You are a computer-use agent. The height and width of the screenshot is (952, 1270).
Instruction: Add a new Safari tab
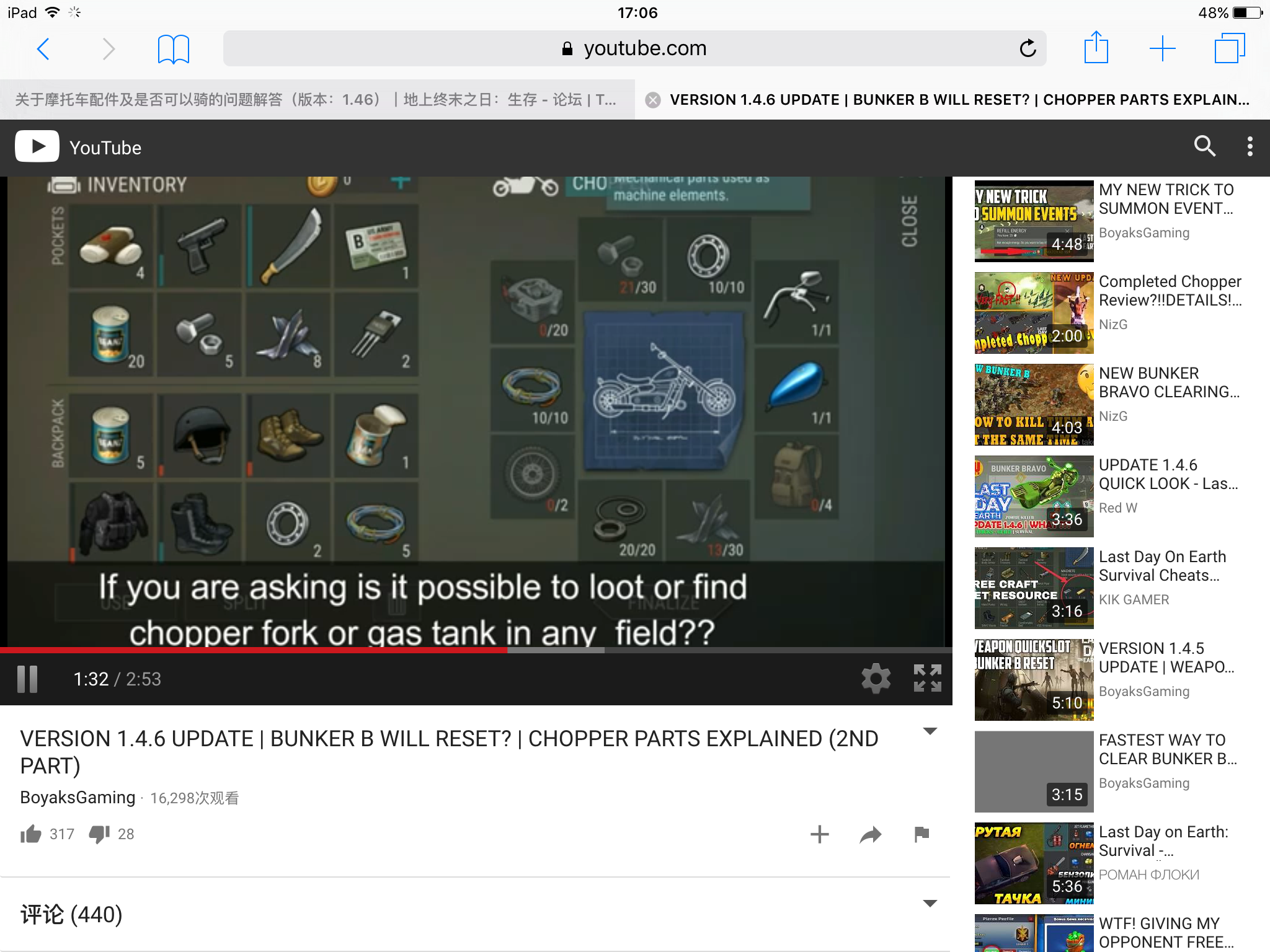click(x=1162, y=48)
